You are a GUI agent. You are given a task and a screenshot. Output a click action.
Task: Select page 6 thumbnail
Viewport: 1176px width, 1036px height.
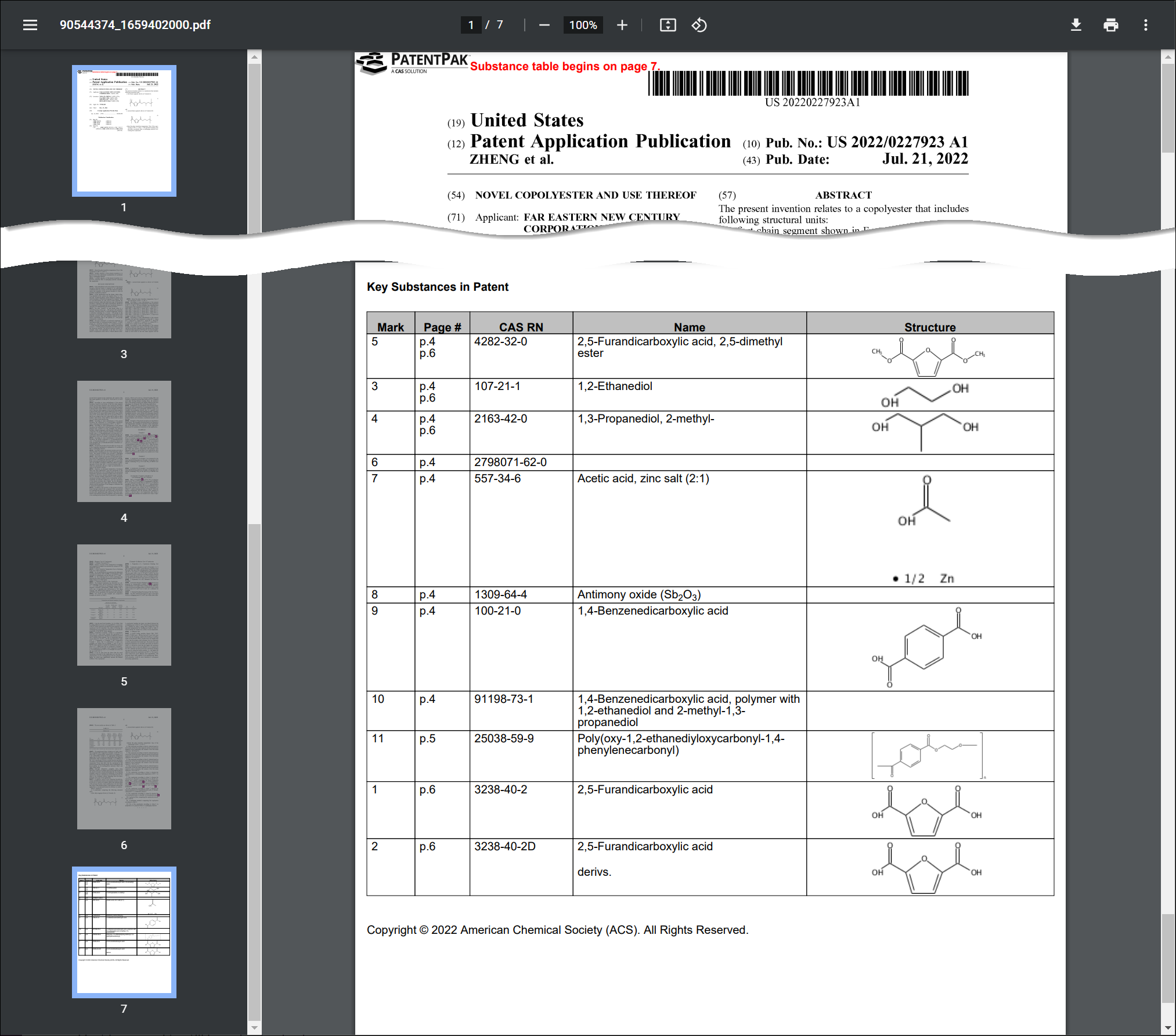(124, 768)
